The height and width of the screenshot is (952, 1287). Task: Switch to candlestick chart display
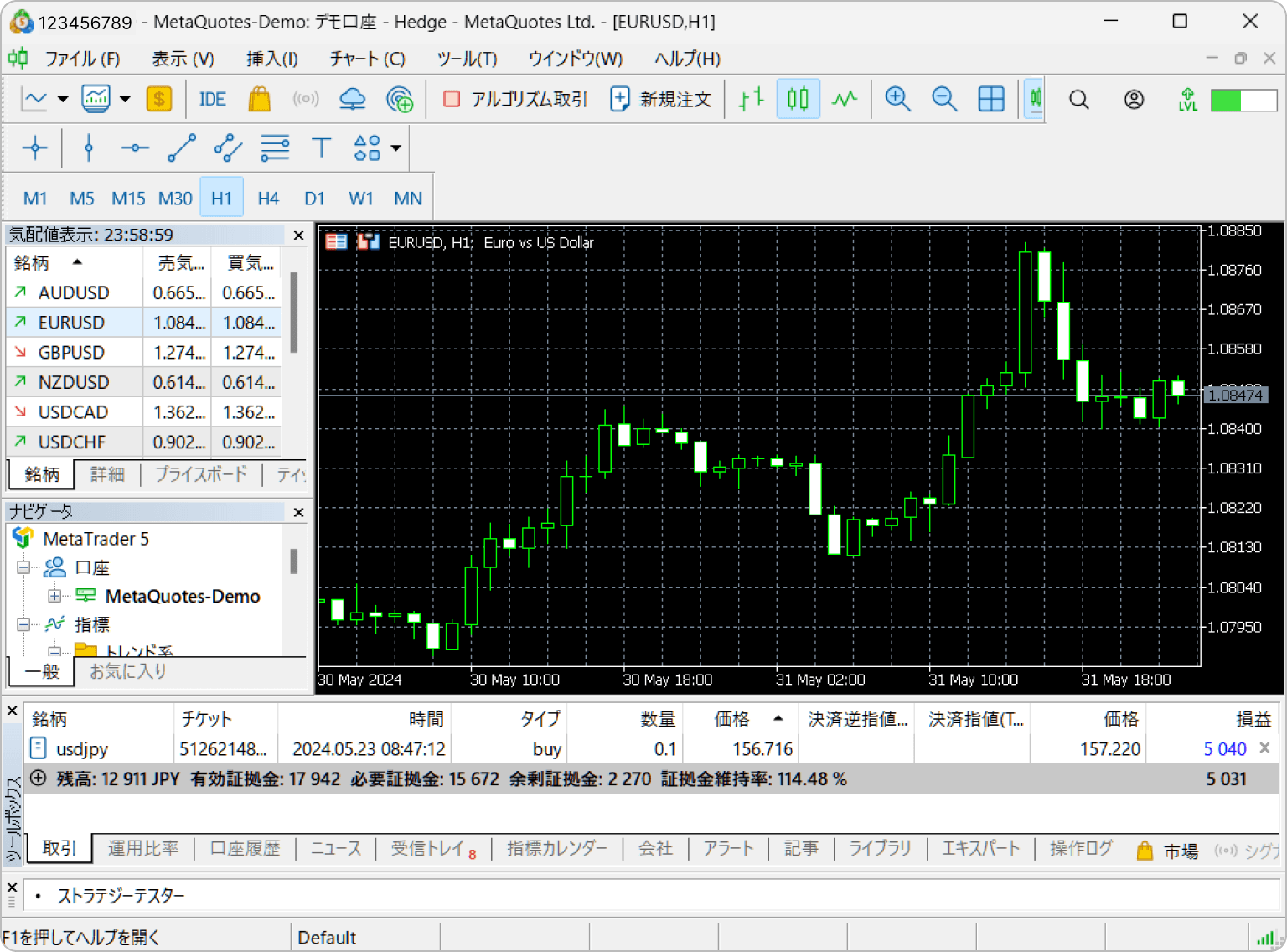(798, 100)
